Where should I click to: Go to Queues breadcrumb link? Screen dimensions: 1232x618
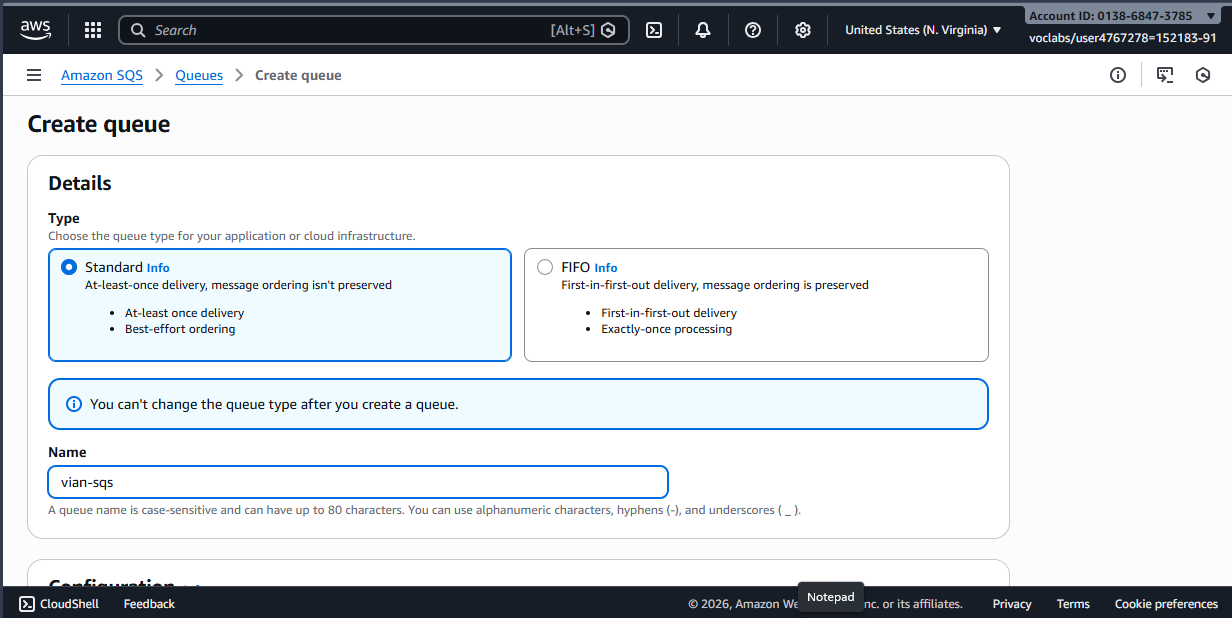pos(199,75)
